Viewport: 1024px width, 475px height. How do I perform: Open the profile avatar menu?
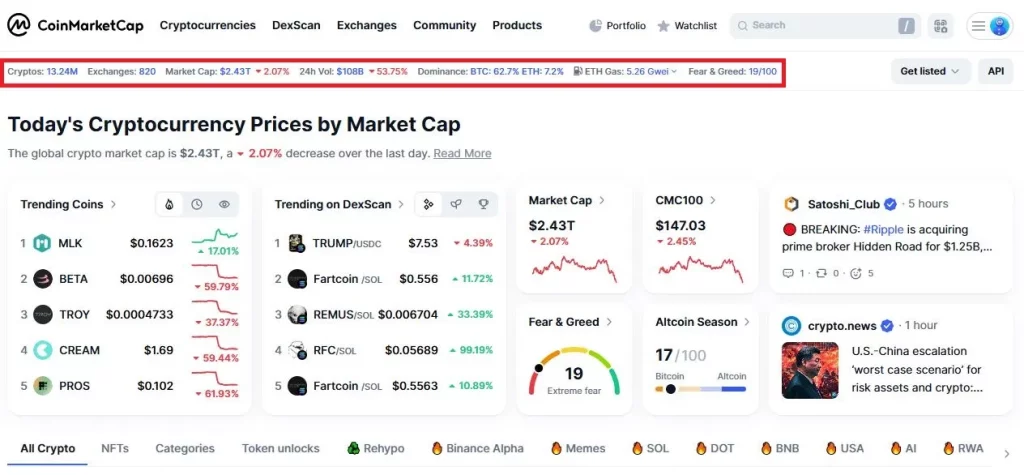click(999, 26)
